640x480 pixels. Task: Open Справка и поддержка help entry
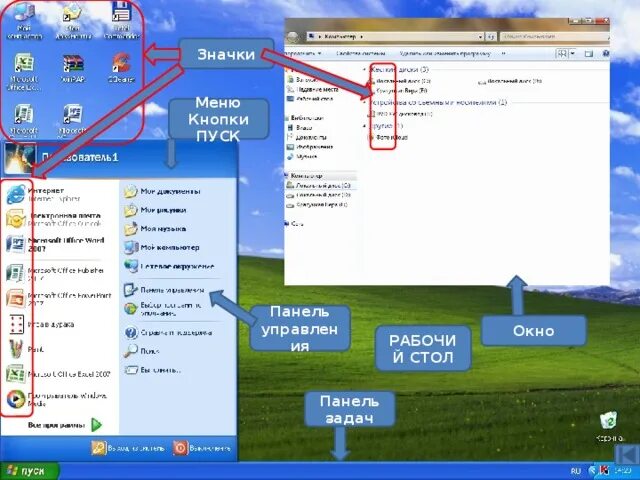tap(168, 333)
